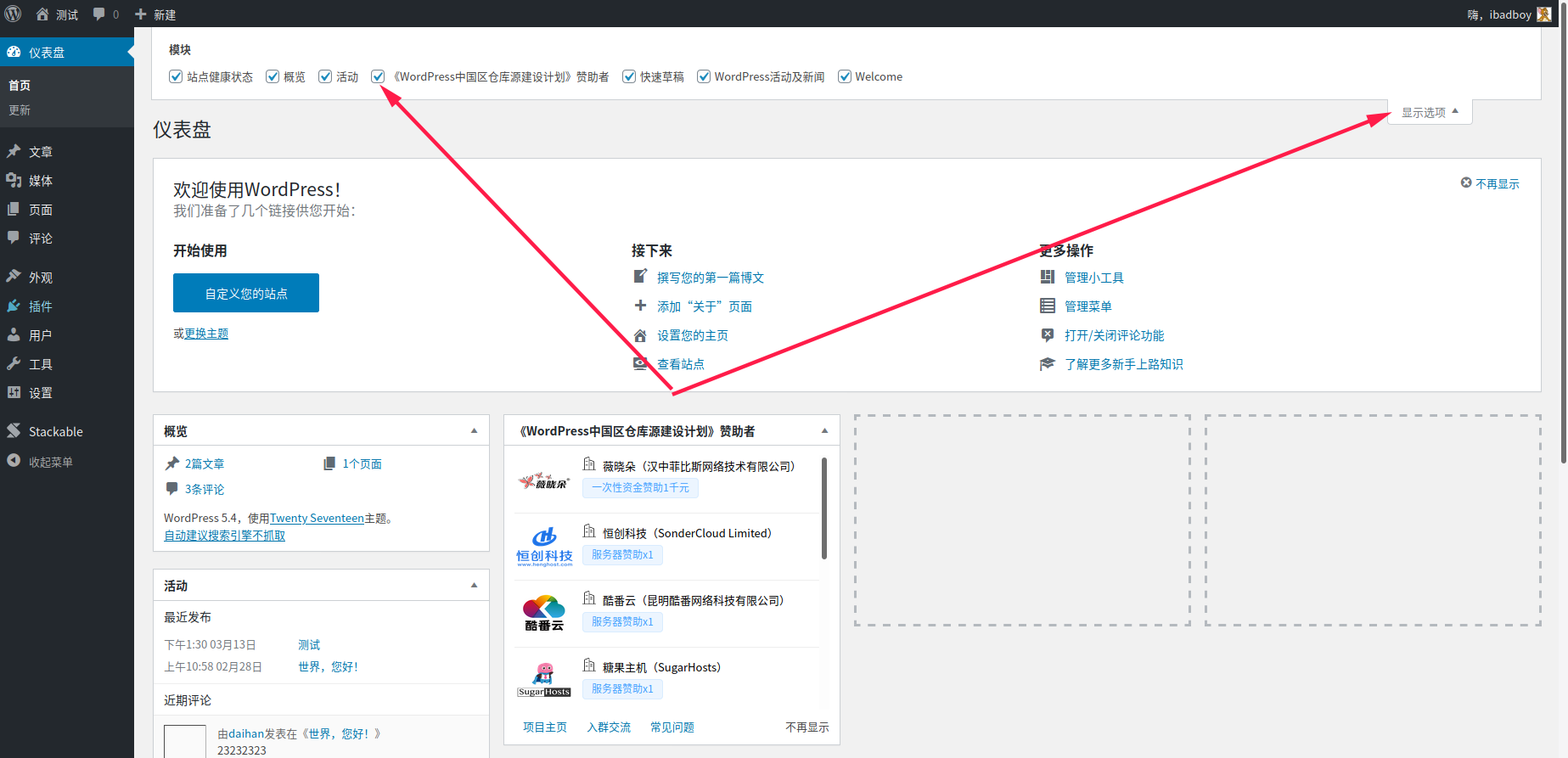Collapse the 概览 widget with its arrow
The width and height of the screenshot is (1568, 758).
point(474,430)
